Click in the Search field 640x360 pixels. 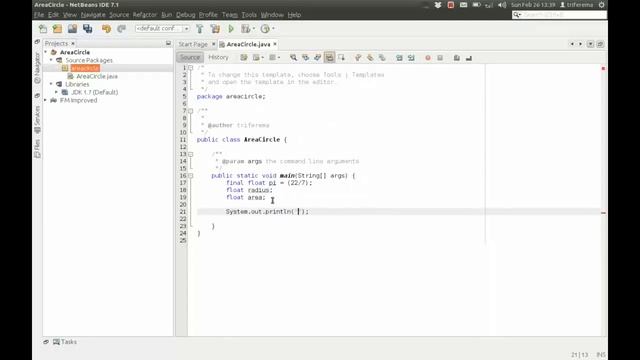560,15
